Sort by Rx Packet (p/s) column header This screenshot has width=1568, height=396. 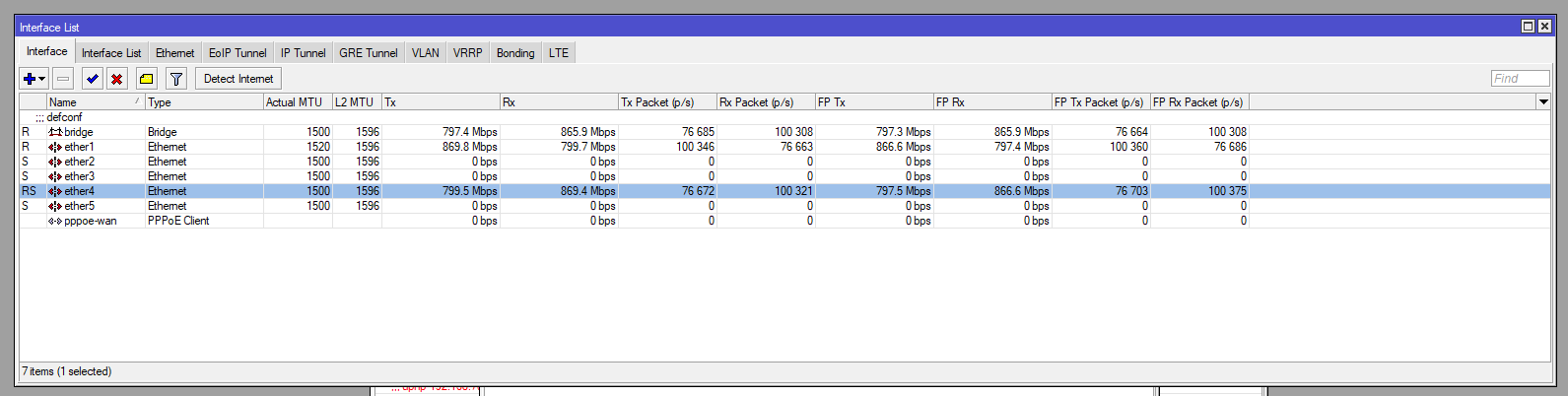coord(766,101)
